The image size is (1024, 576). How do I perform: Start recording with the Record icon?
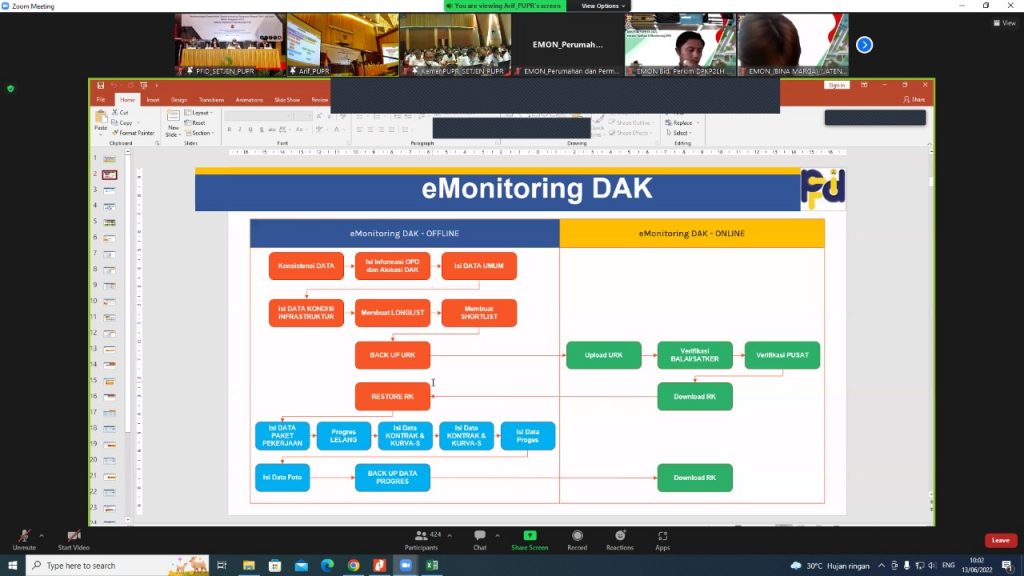pyautogui.click(x=577, y=537)
